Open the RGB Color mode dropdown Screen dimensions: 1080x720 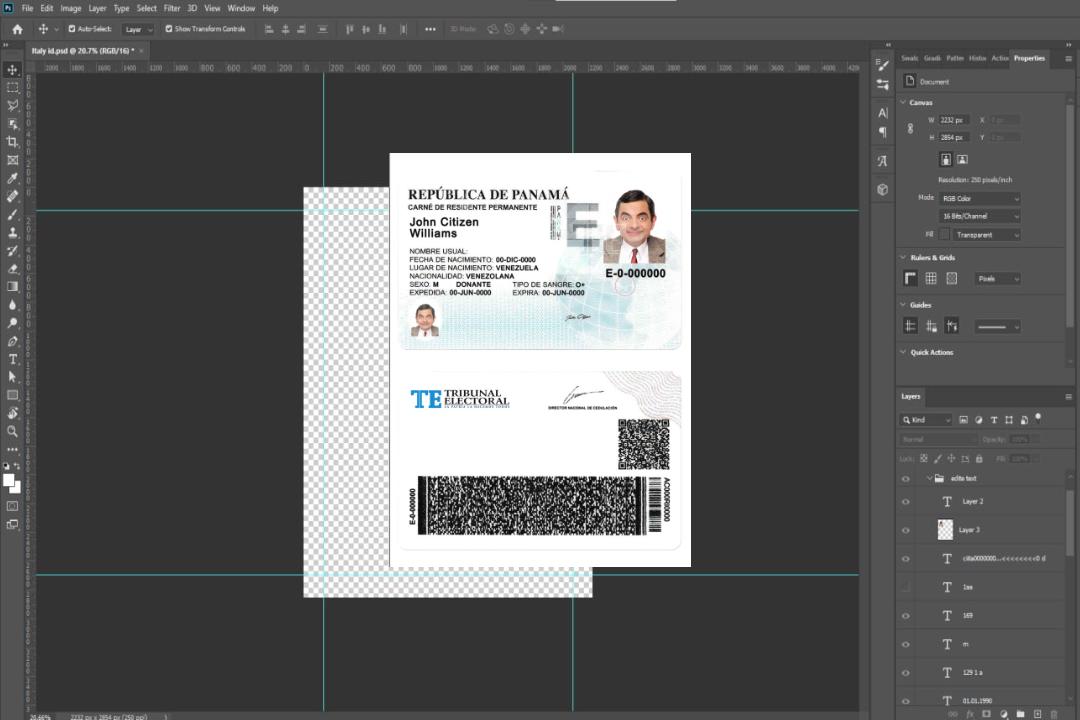[x=979, y=198]
